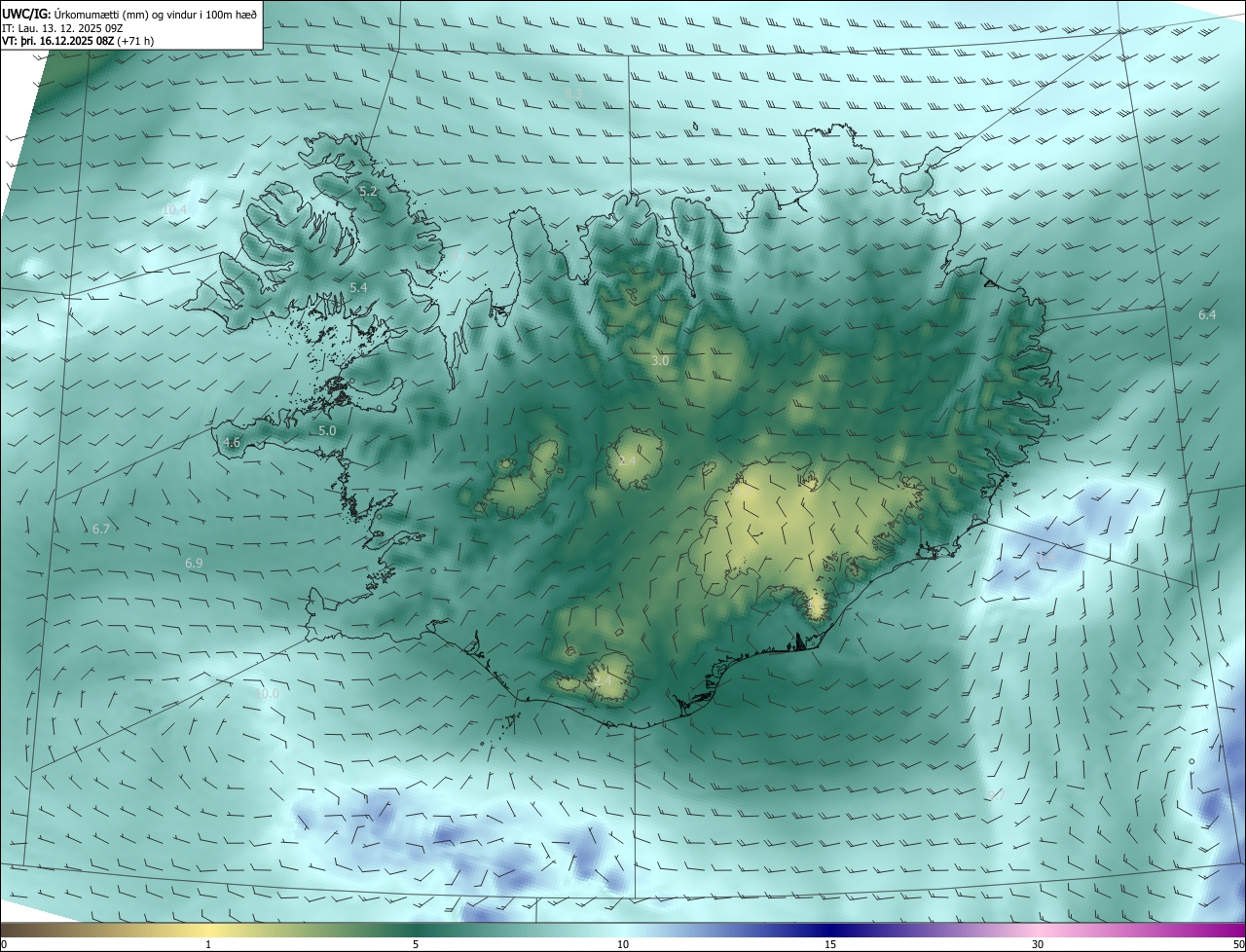Viewport: 1246px width, 952px height.
Task: Pick the pink color above 30 on the scale
Action: [1038, 930]
